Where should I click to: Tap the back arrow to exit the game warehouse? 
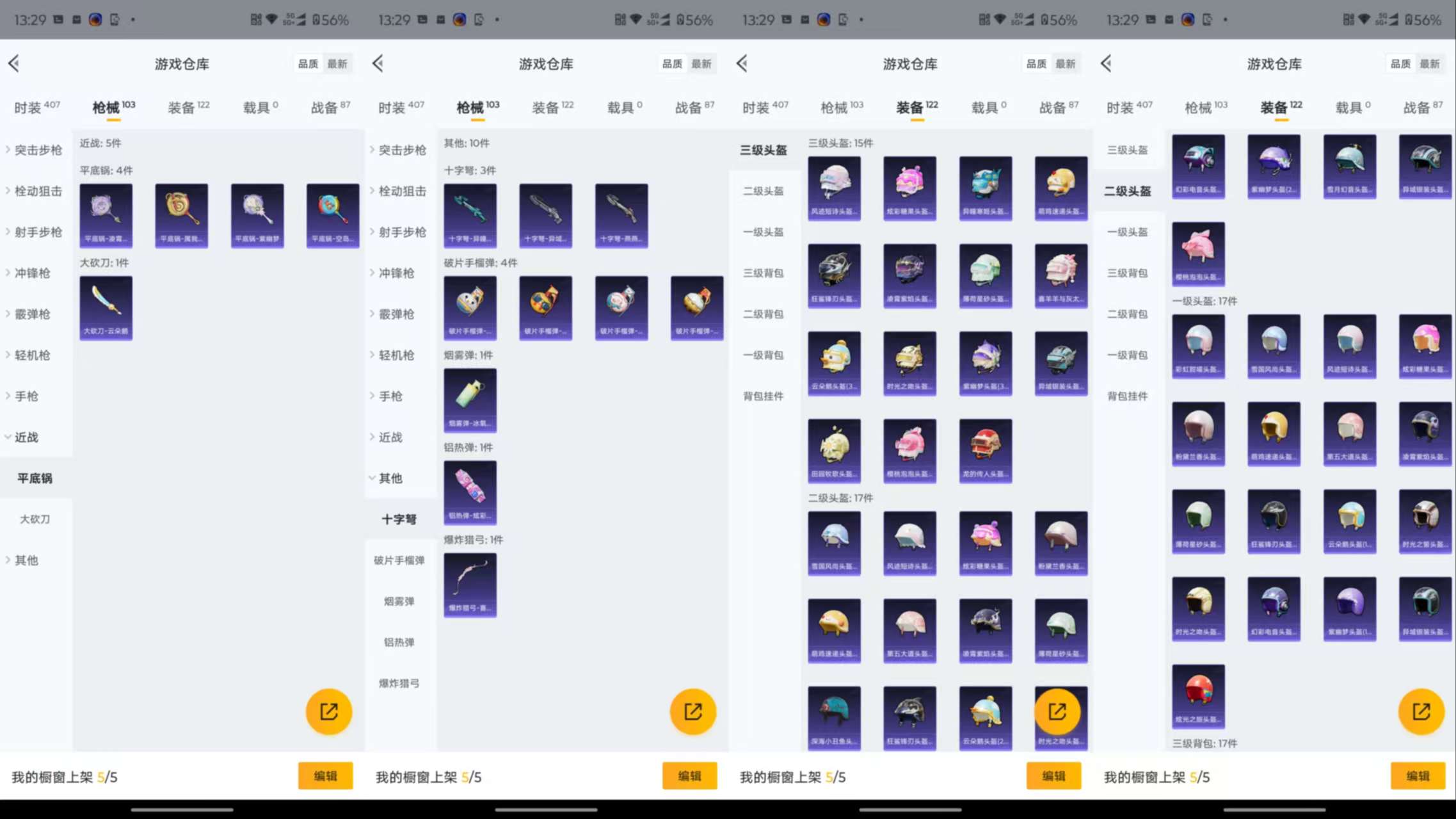[13, 63]
